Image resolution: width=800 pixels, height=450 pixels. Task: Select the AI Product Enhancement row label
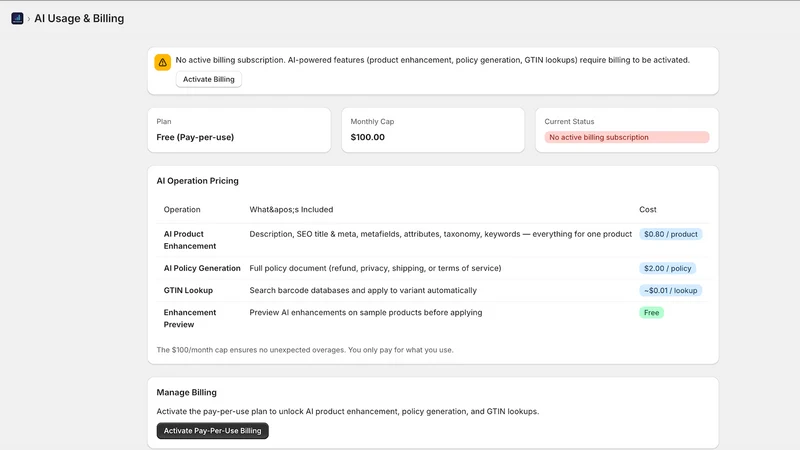point(189,240)
